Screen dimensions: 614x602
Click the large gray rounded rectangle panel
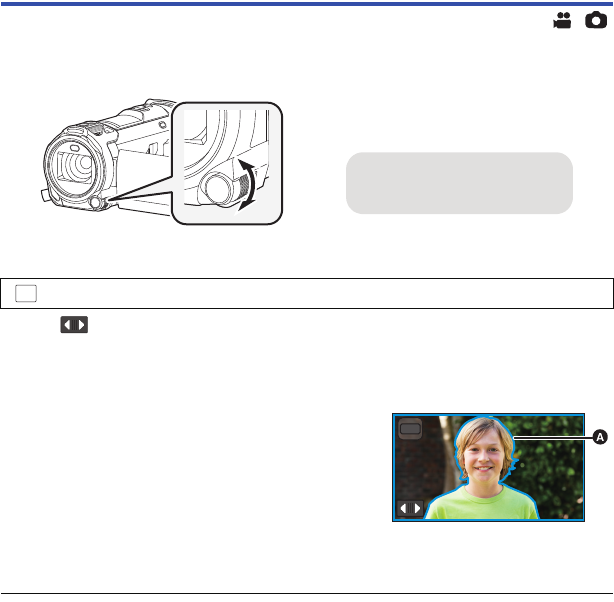(x=459, y=183)
